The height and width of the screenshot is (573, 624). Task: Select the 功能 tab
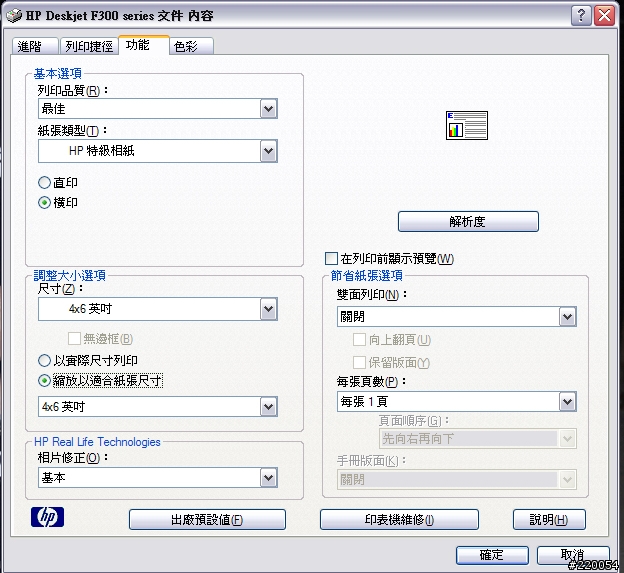click(144, 45)
